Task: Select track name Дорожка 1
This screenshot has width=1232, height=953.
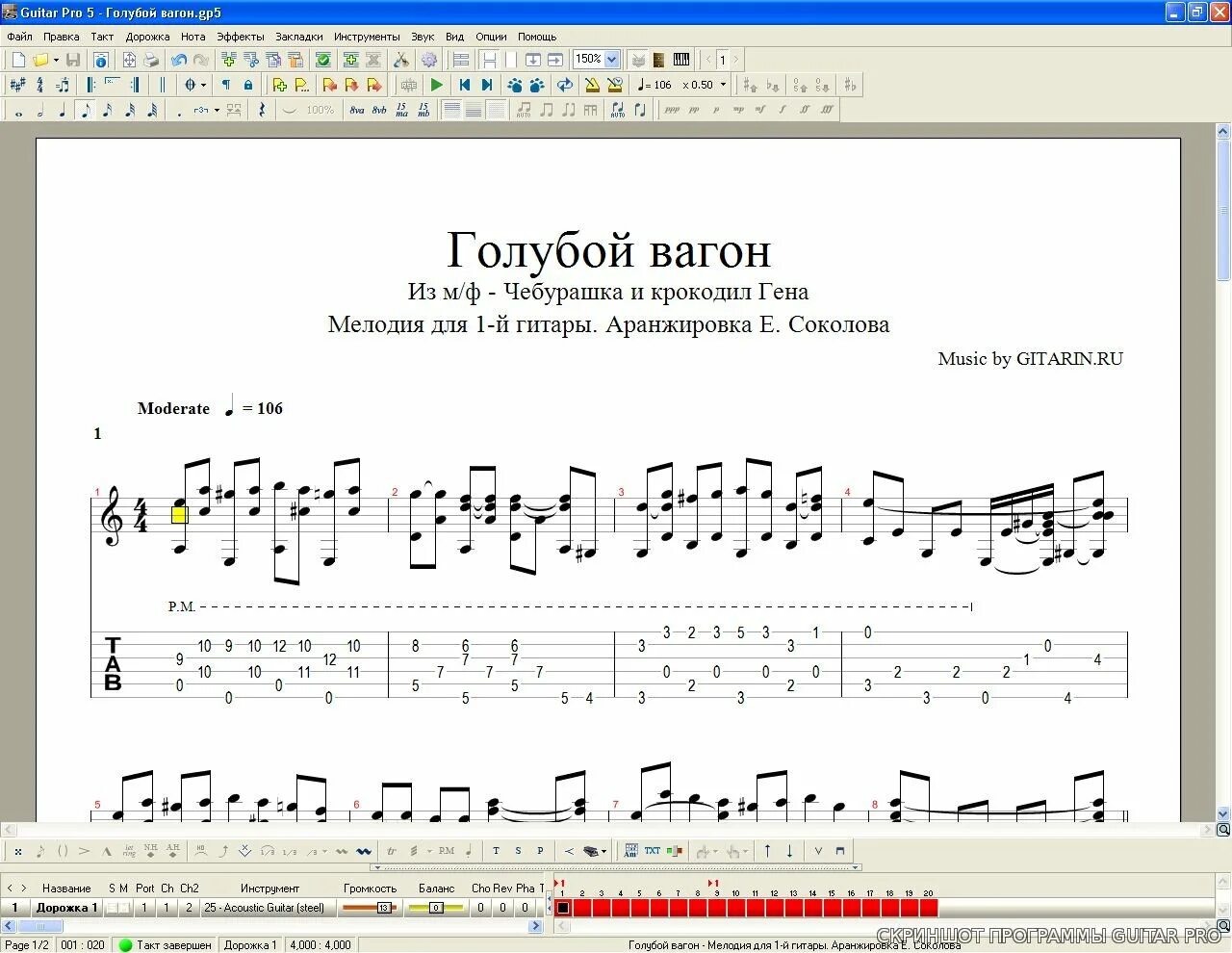Action: pos(66,908)
